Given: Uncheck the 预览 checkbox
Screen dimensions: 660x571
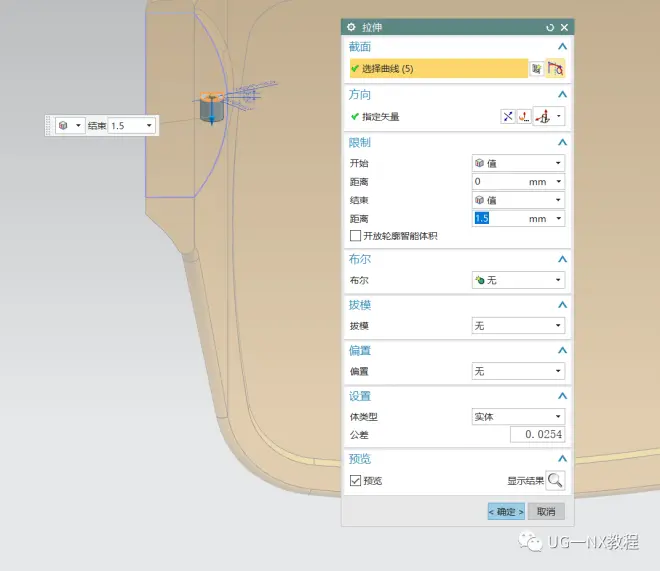Looking at the screenshot, I should click(355, 481).
